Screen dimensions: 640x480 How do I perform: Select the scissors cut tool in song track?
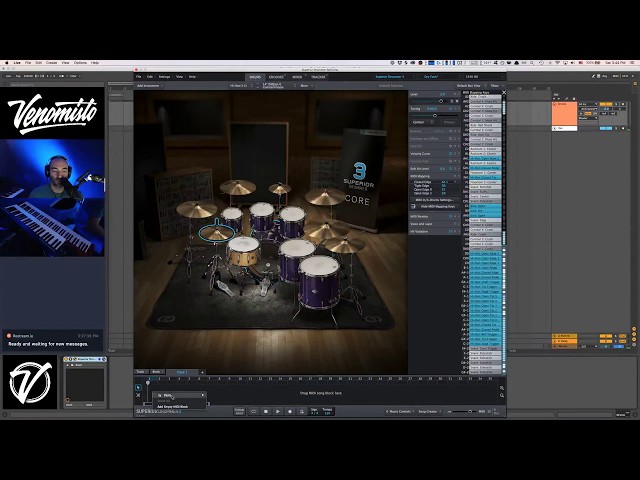click(138, 395)
